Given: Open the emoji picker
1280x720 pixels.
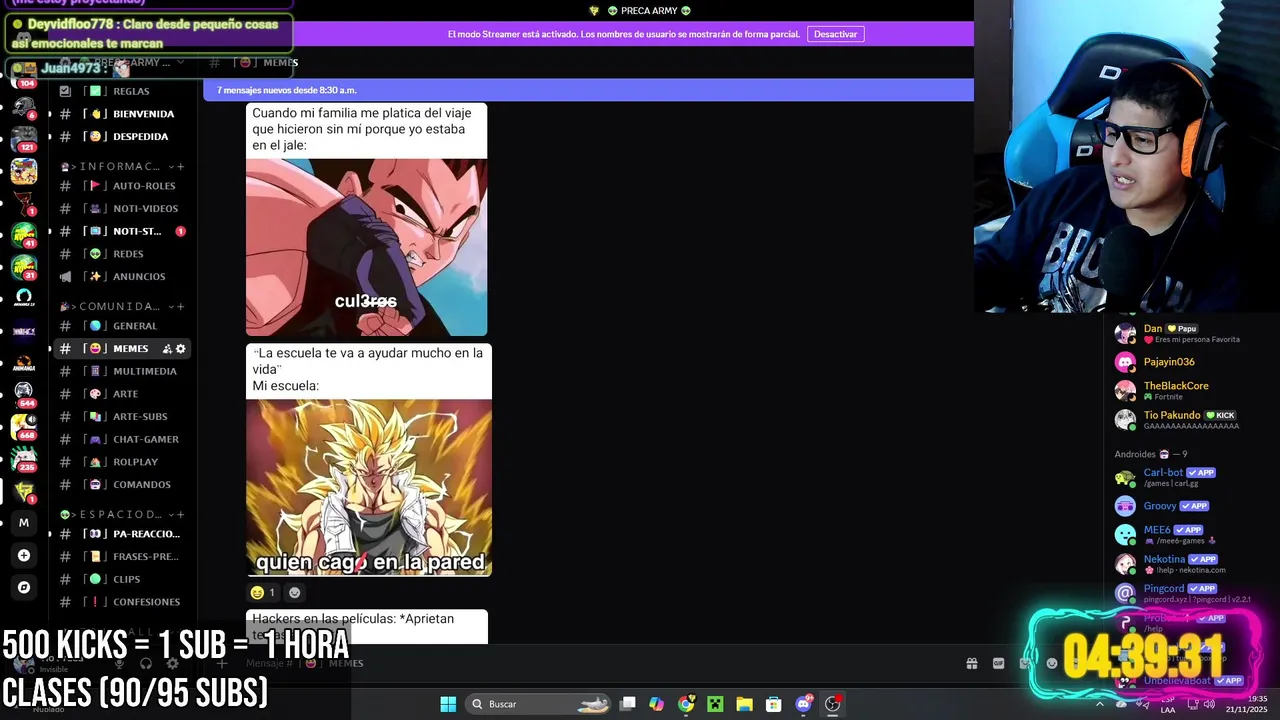Looking at the screenshot, I should tap(1051, 663).
